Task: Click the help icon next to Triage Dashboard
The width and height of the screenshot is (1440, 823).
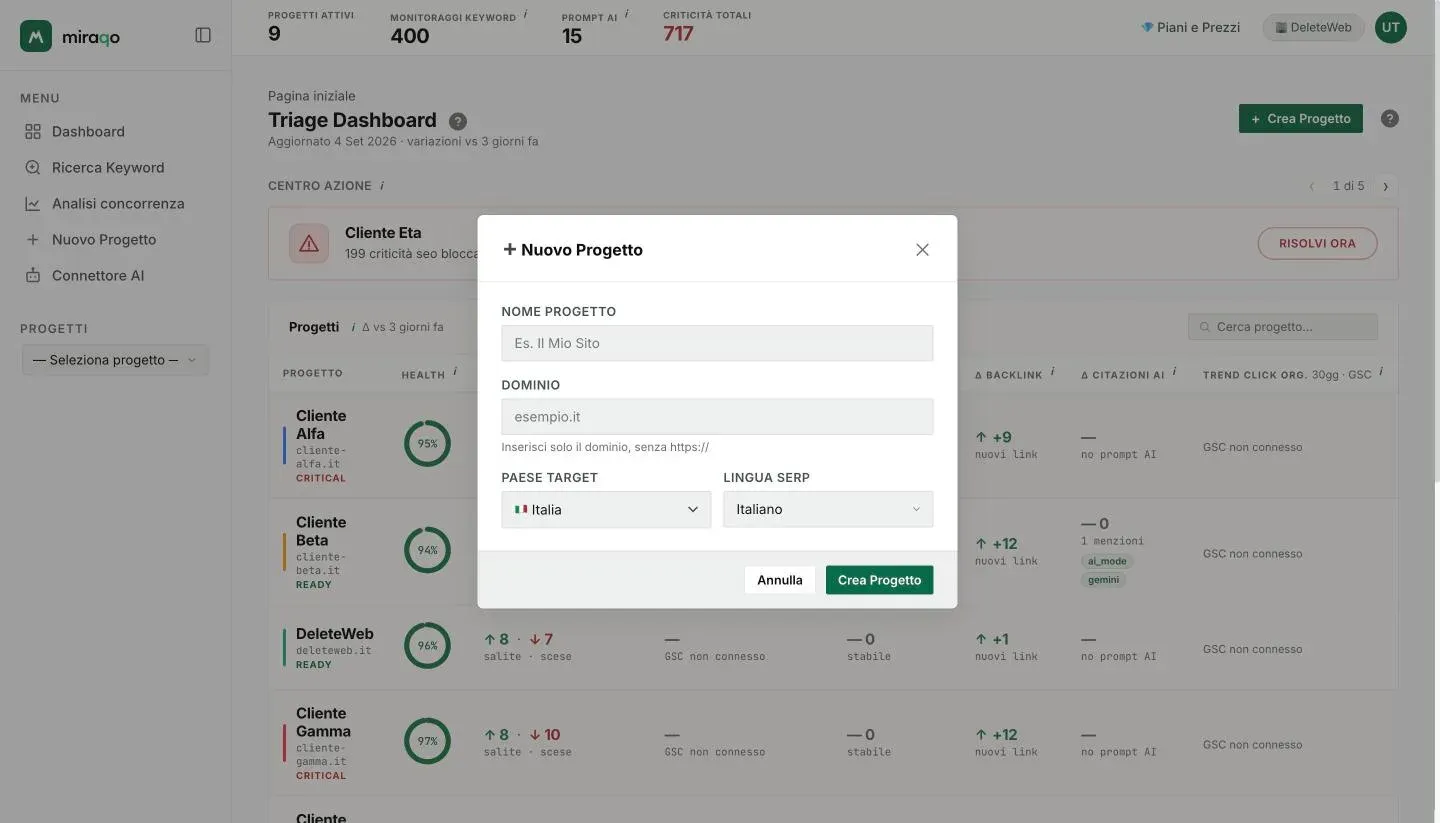Action: pos(458,121)
